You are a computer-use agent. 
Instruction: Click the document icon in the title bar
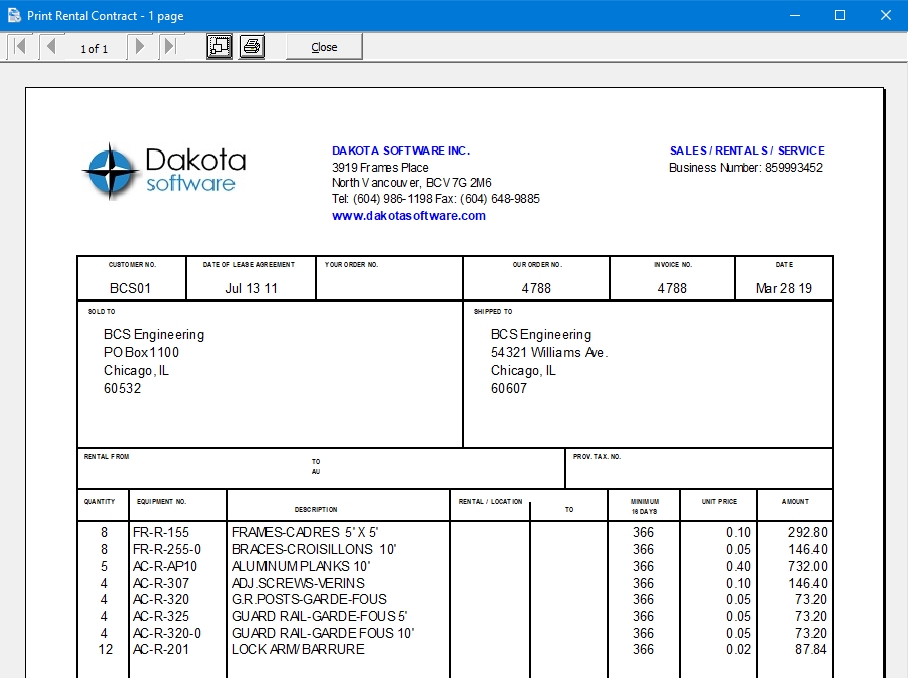[14, 16]
